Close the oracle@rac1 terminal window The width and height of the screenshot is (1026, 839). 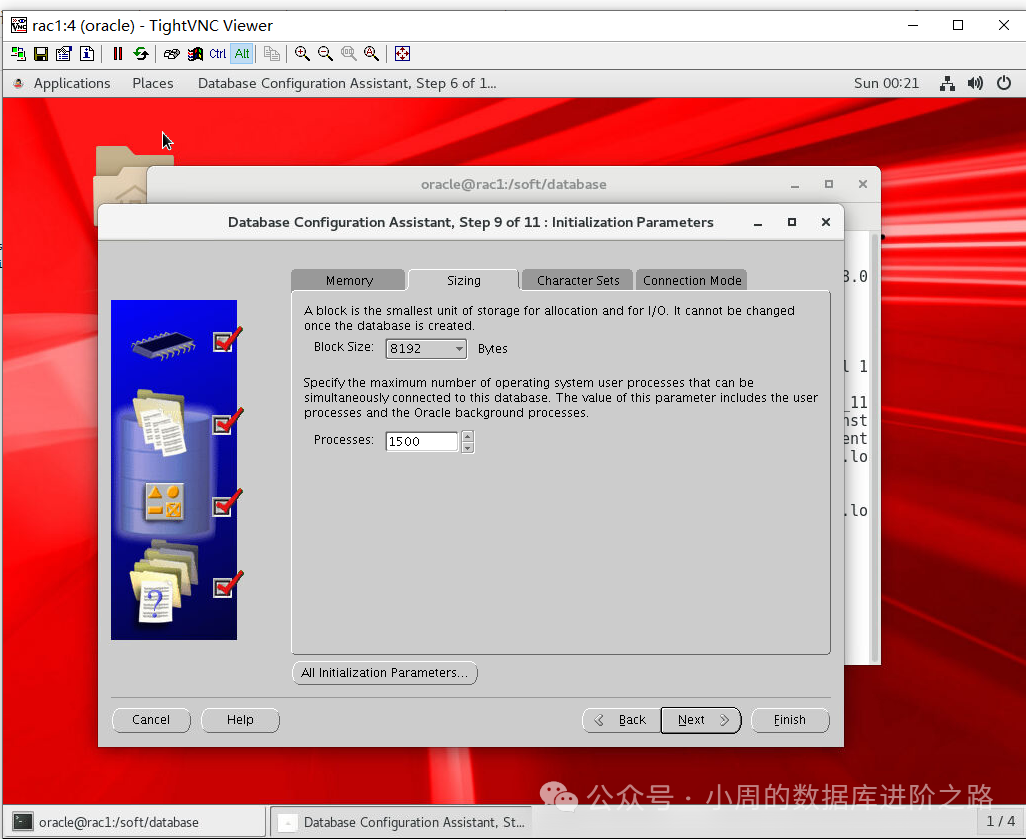(863, 185)
